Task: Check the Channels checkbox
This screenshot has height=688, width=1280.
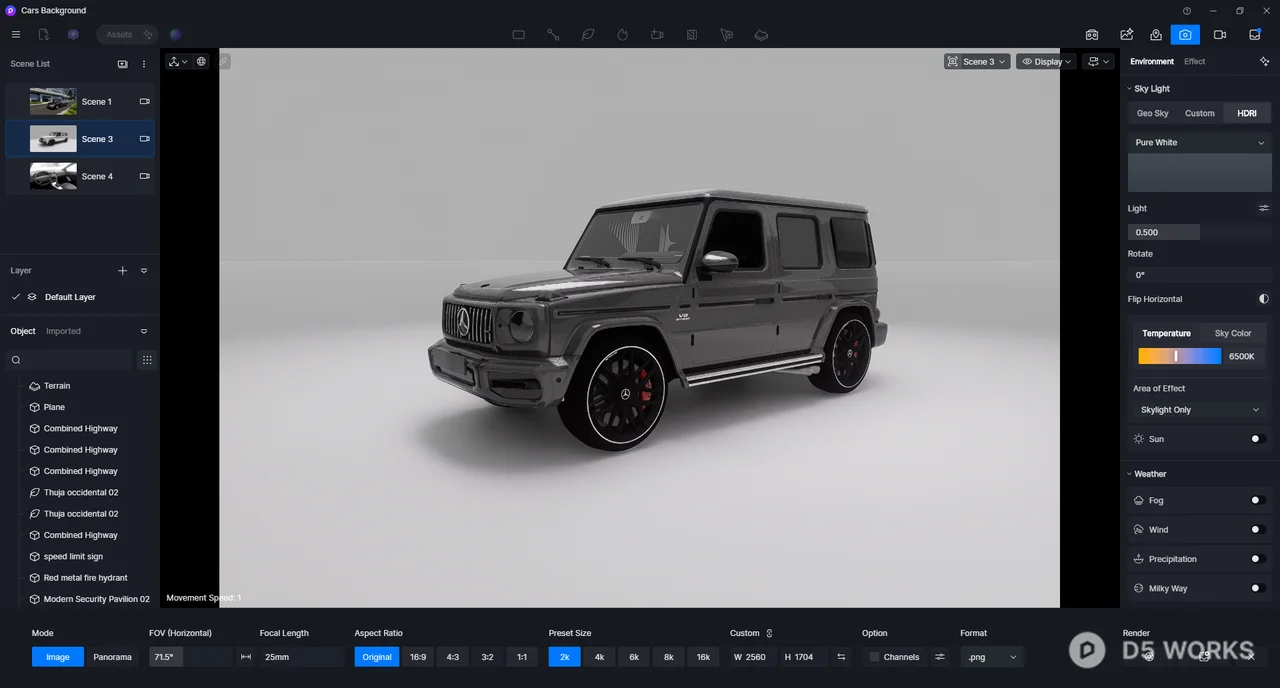Action: [874, 657]
